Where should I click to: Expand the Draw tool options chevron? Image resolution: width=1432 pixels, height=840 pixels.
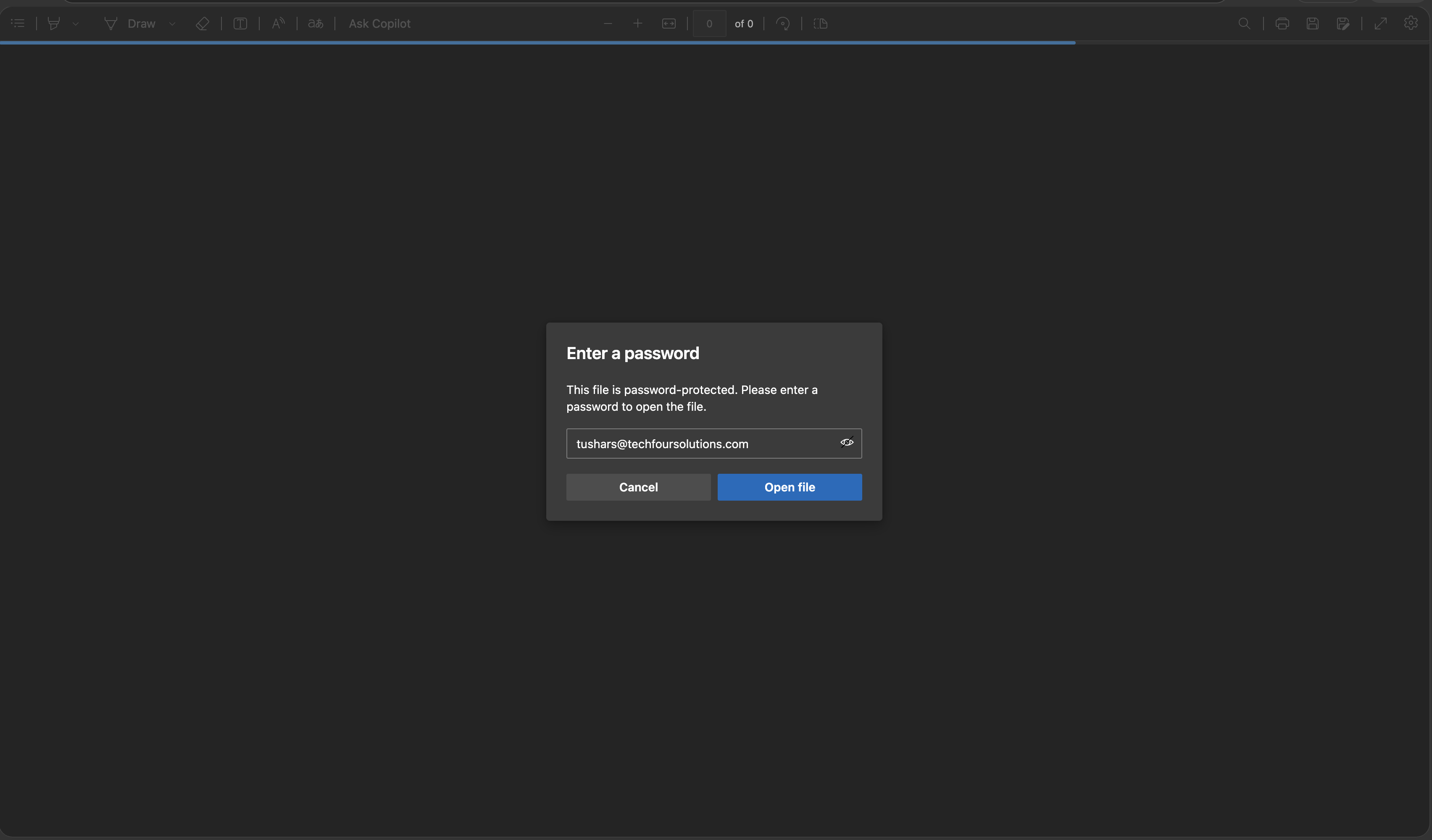coord(172,24)
